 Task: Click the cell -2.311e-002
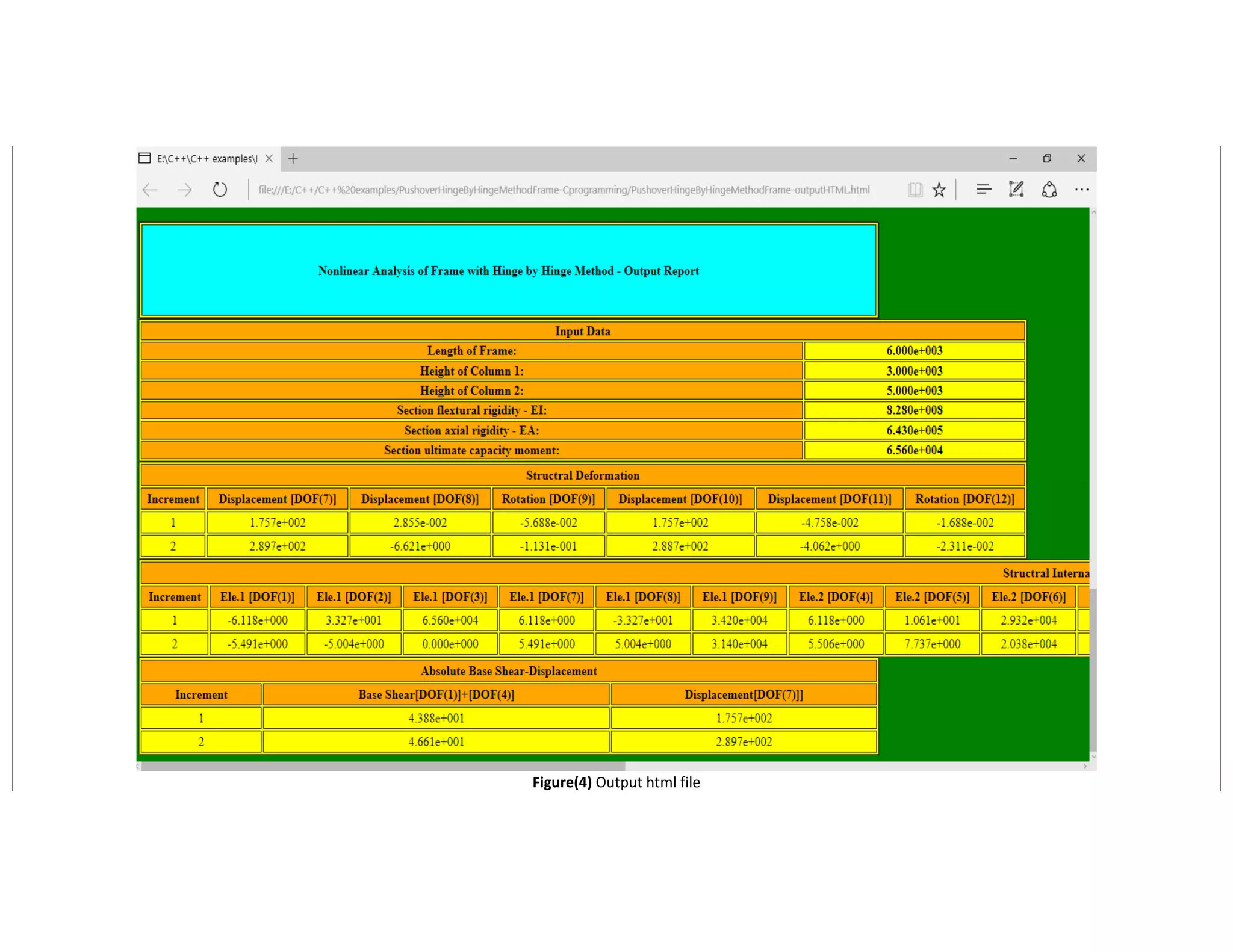pyautogui.click(x=965, y=547)
